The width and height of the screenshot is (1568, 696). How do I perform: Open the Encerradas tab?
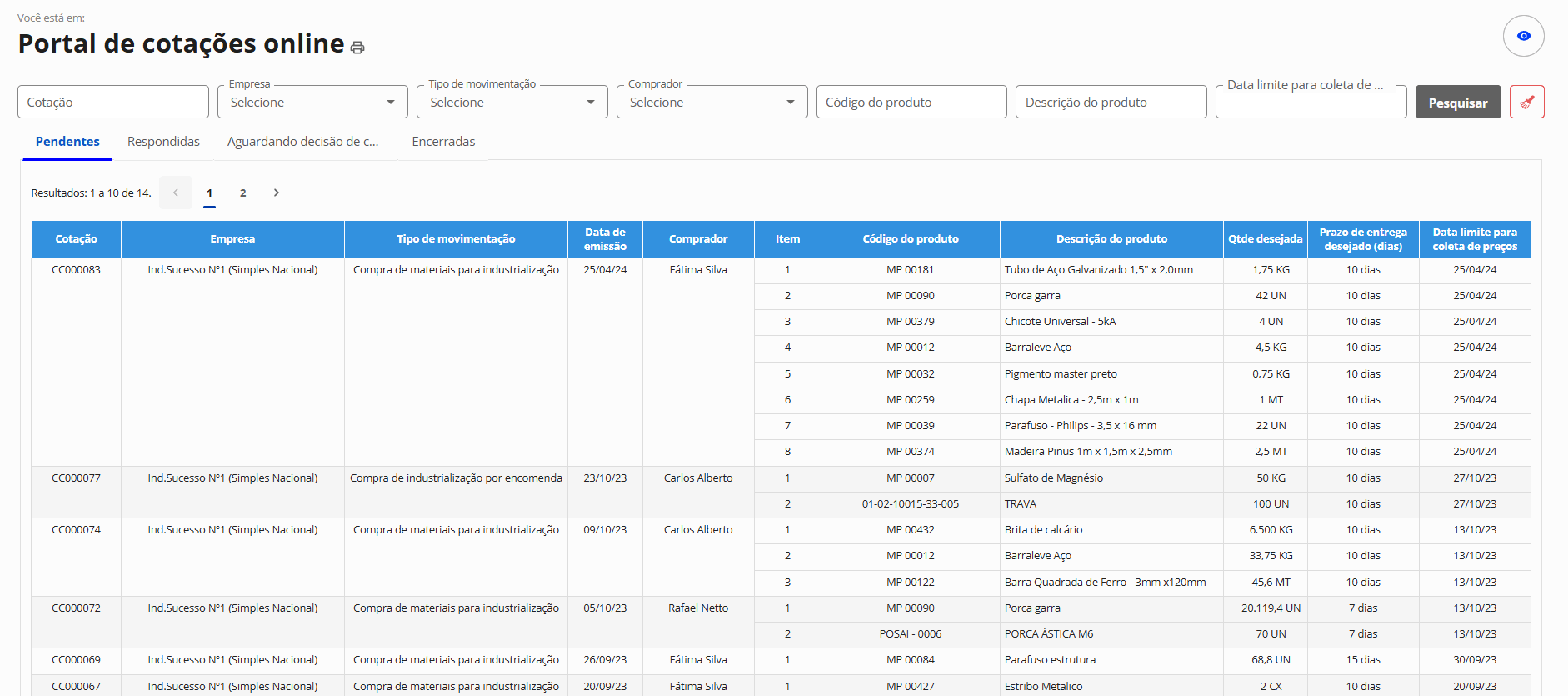(443, 142)
